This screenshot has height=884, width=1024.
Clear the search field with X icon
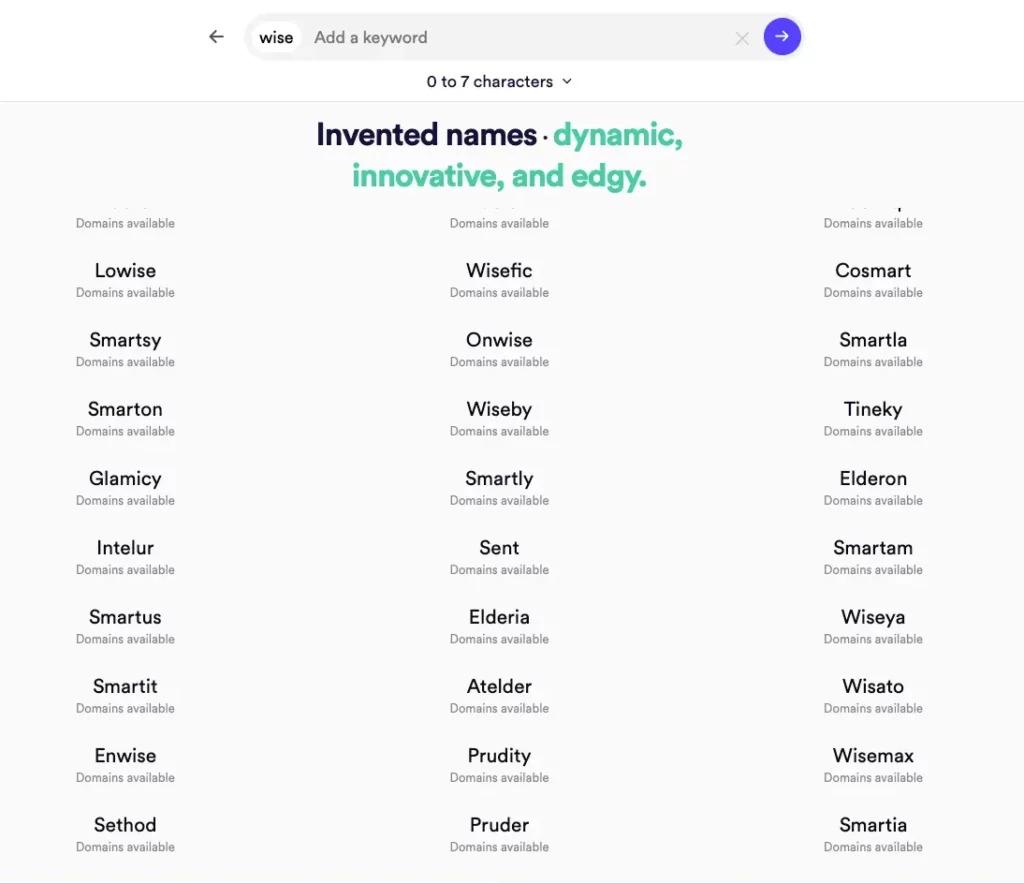click(x=742, y=38)
